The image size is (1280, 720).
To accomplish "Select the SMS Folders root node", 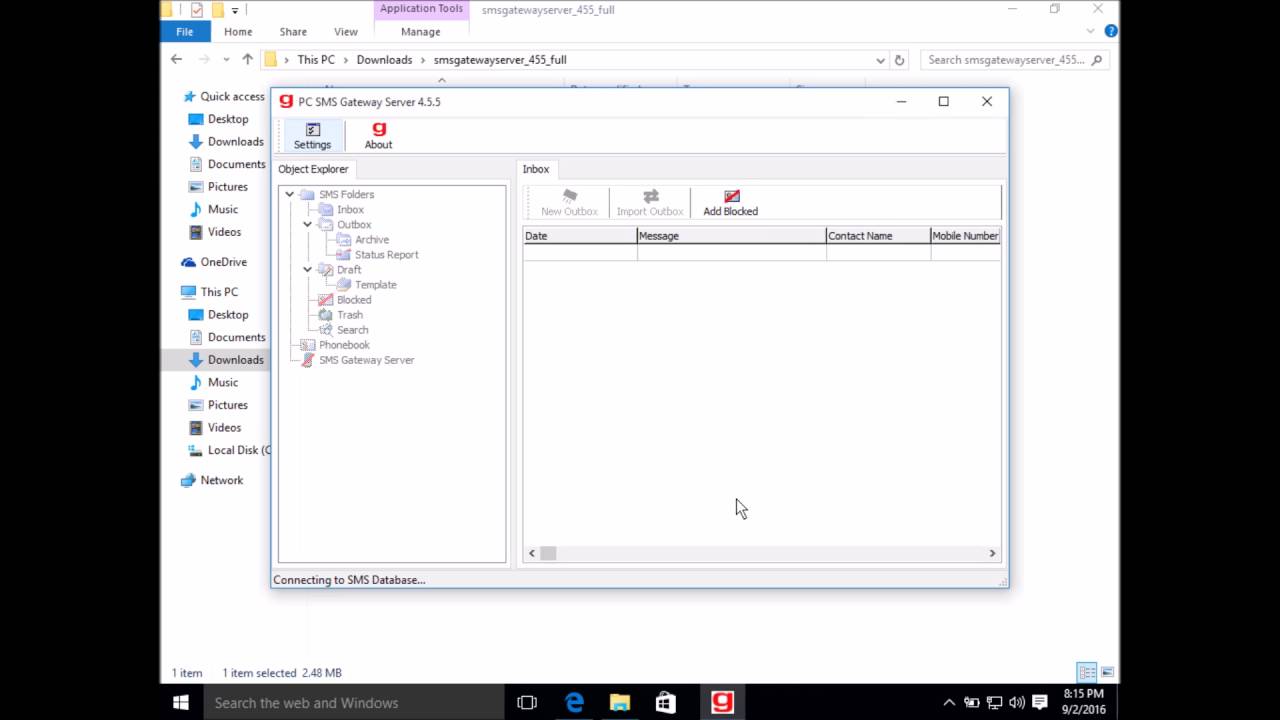I will tap(346, 195).
